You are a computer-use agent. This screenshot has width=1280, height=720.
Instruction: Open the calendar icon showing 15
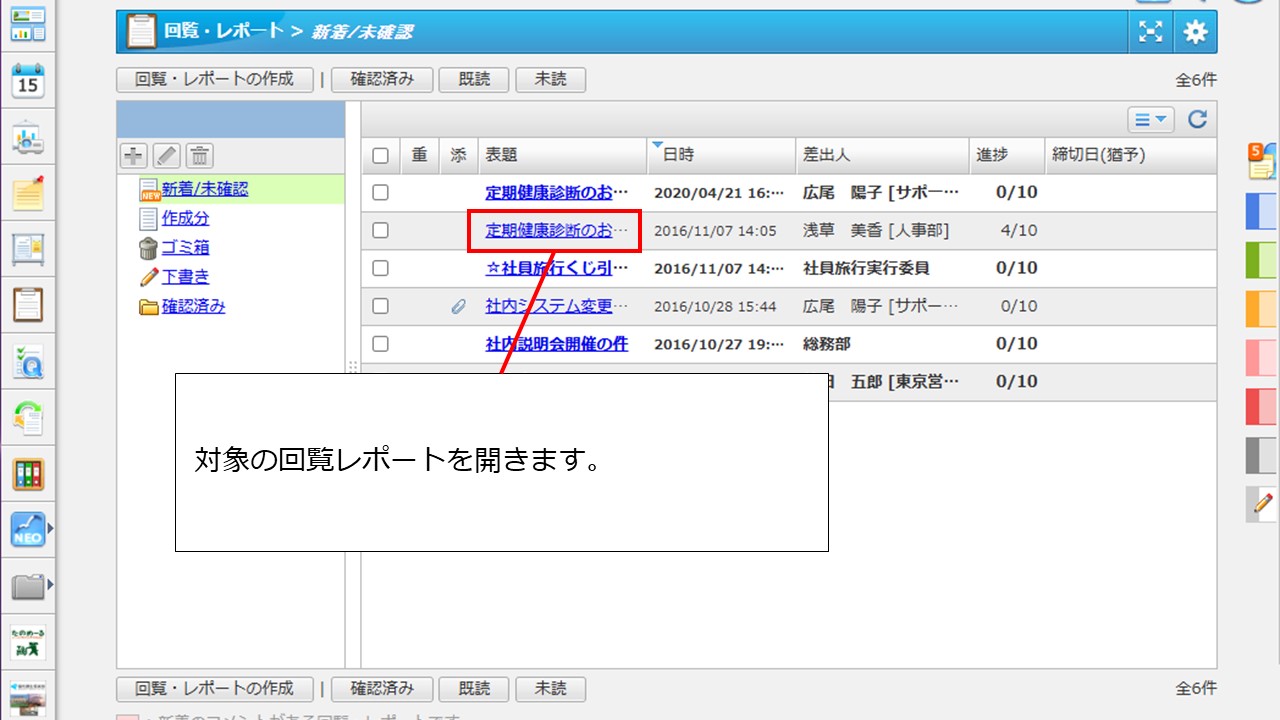28,82
